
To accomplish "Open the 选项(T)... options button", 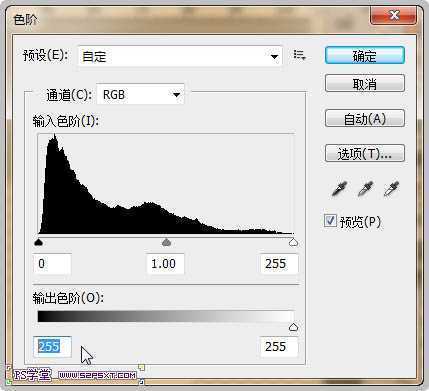I will pos(365,153).
